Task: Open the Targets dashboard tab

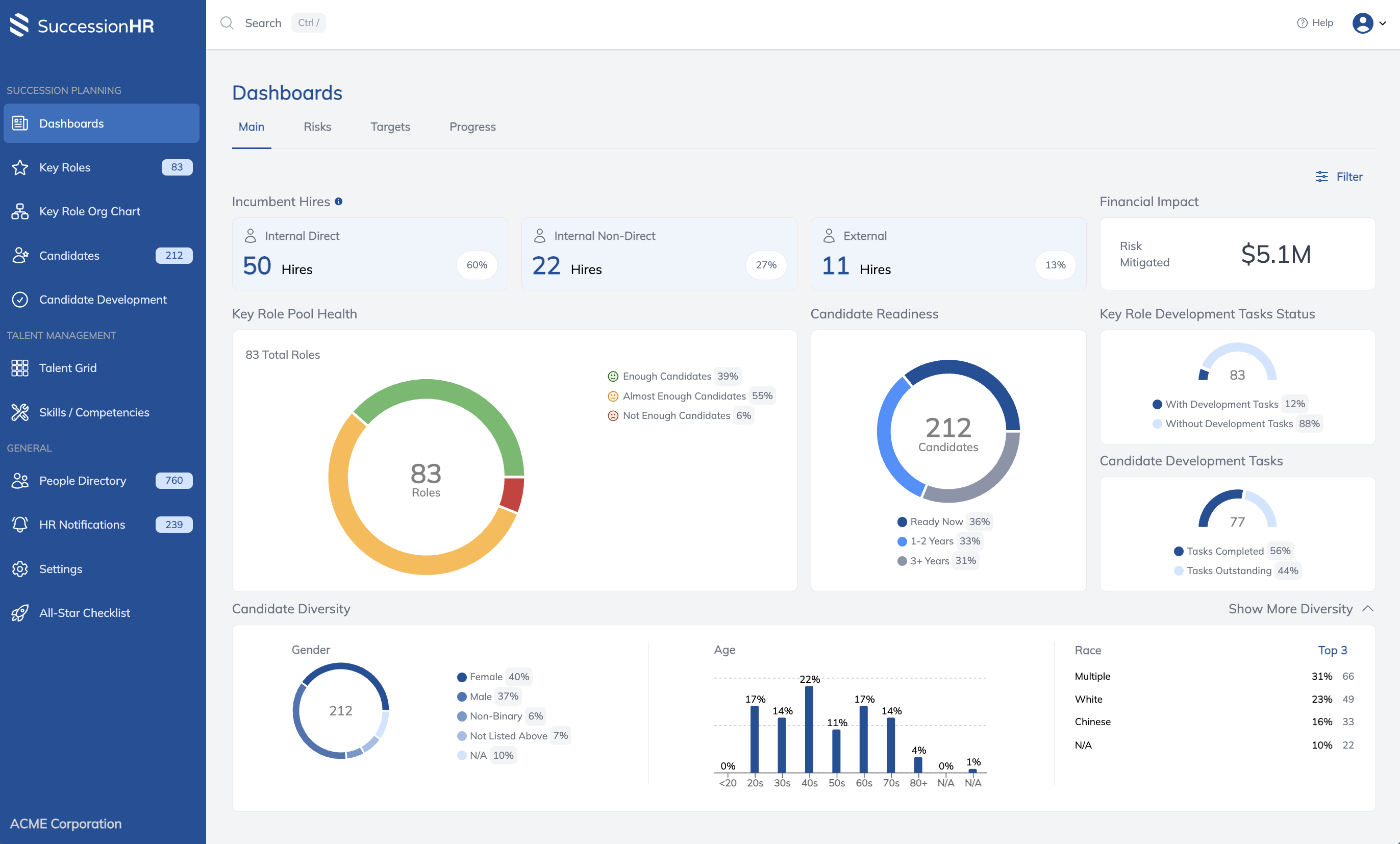Action: point(390,127)
